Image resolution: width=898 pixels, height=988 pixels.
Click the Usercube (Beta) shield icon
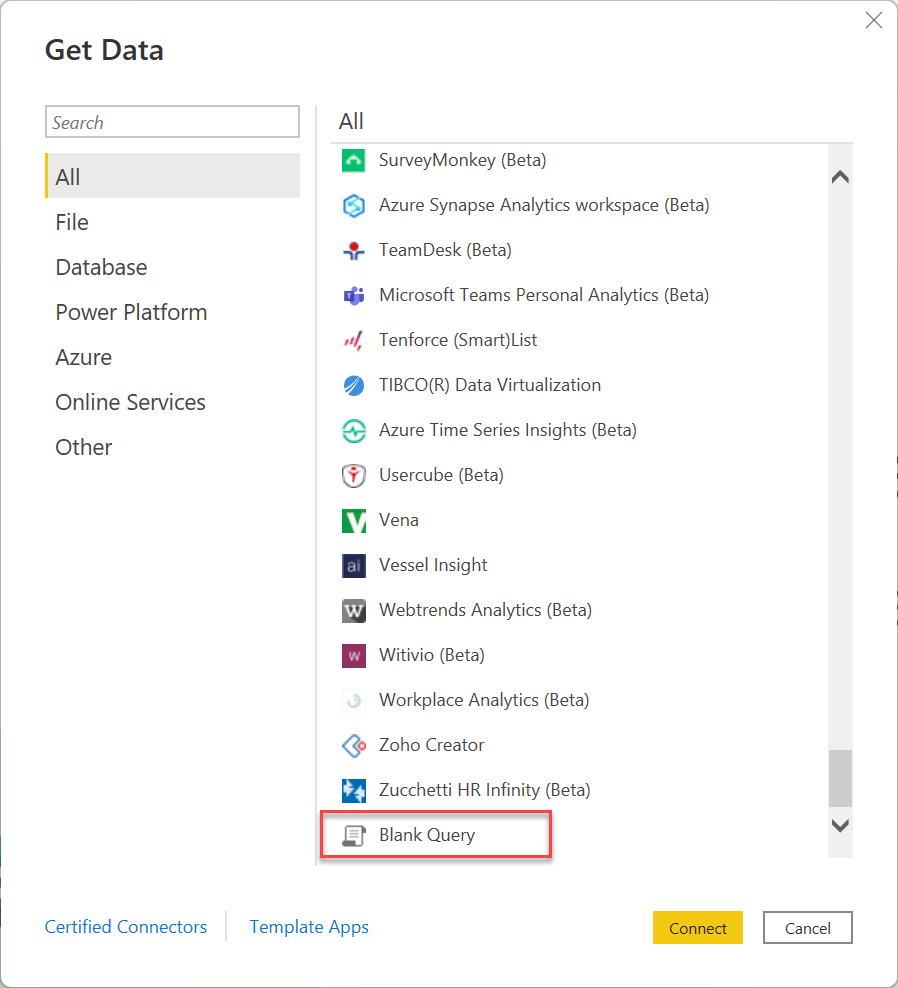tap(354, 475)
